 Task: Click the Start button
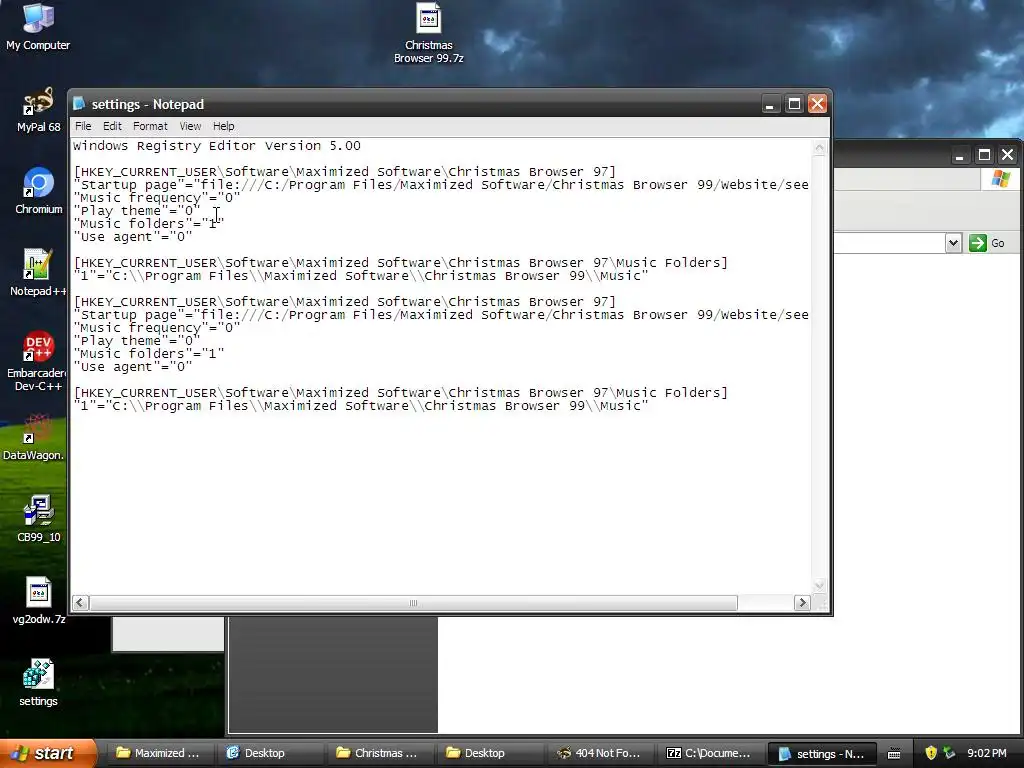point(48,753)
